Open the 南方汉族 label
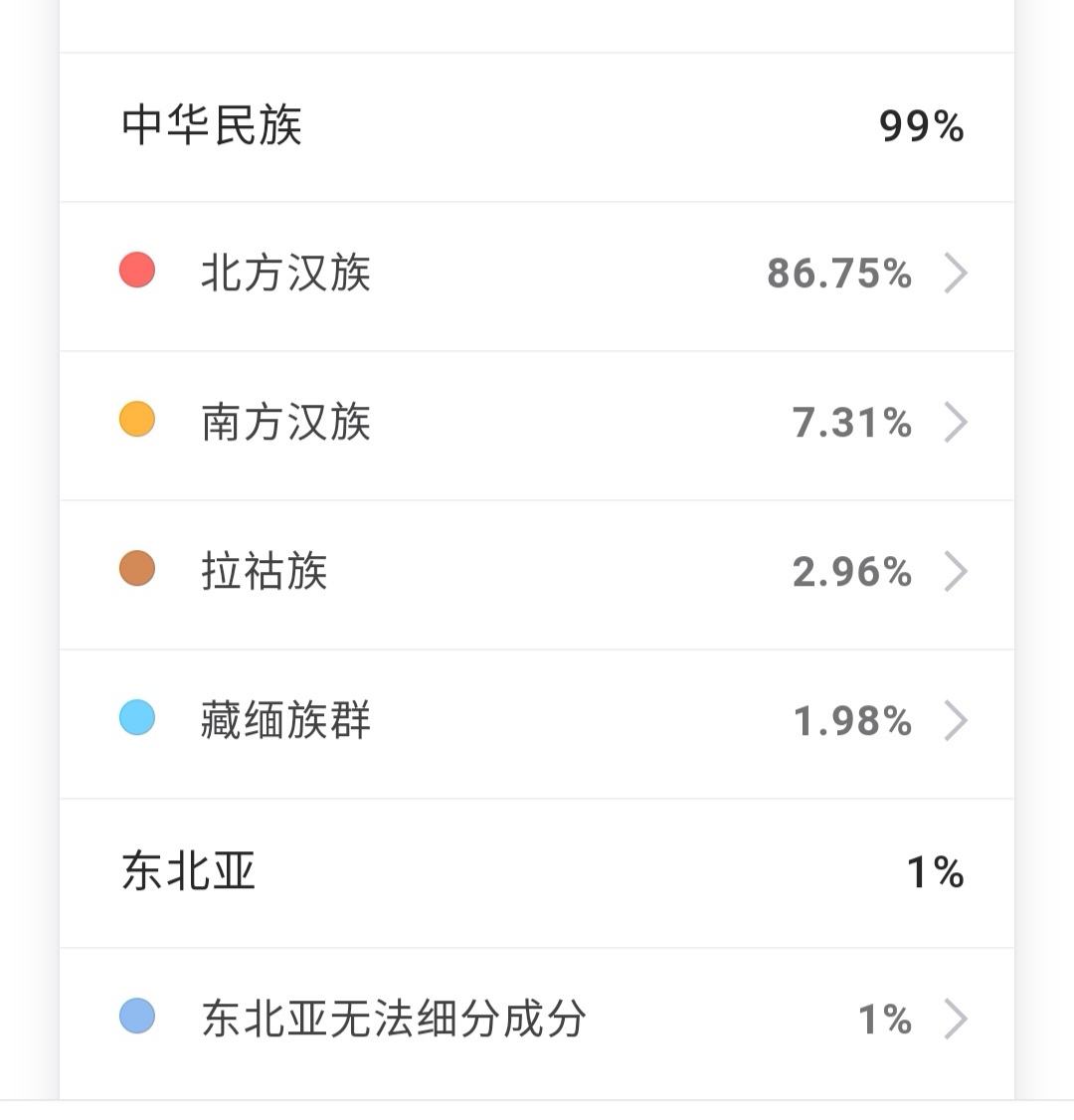Image resolution: width=1074 pixels, height=1120 pixels. 285,422
